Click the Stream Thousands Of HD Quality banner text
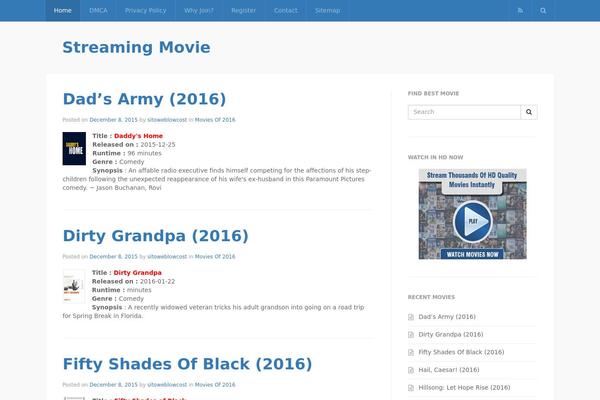Image resolution: width=600 pixels, height=400 pixels. 472,180
